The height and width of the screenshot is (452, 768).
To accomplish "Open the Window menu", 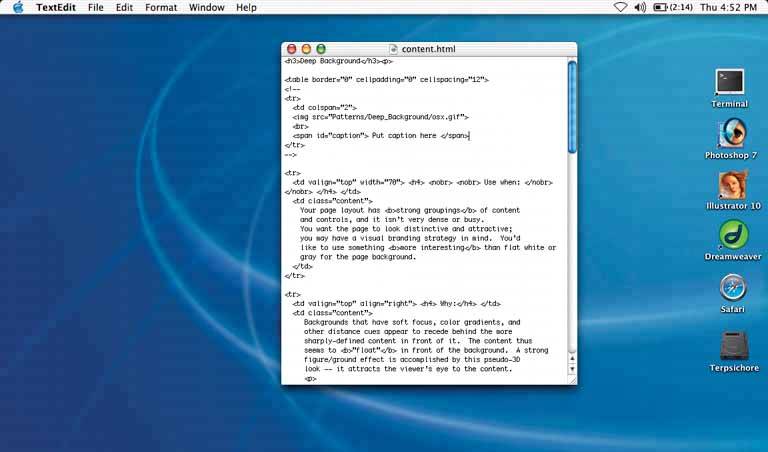I will [206, 7].
